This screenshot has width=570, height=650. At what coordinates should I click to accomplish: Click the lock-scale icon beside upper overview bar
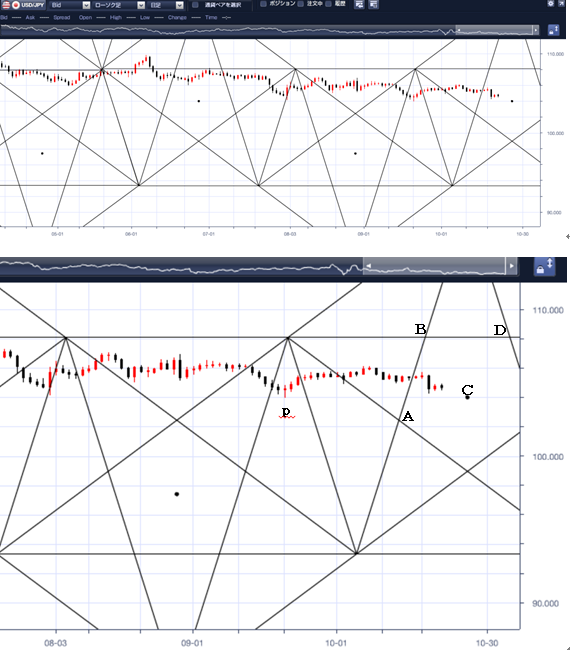pyautogui.click(x=553, y=30)
